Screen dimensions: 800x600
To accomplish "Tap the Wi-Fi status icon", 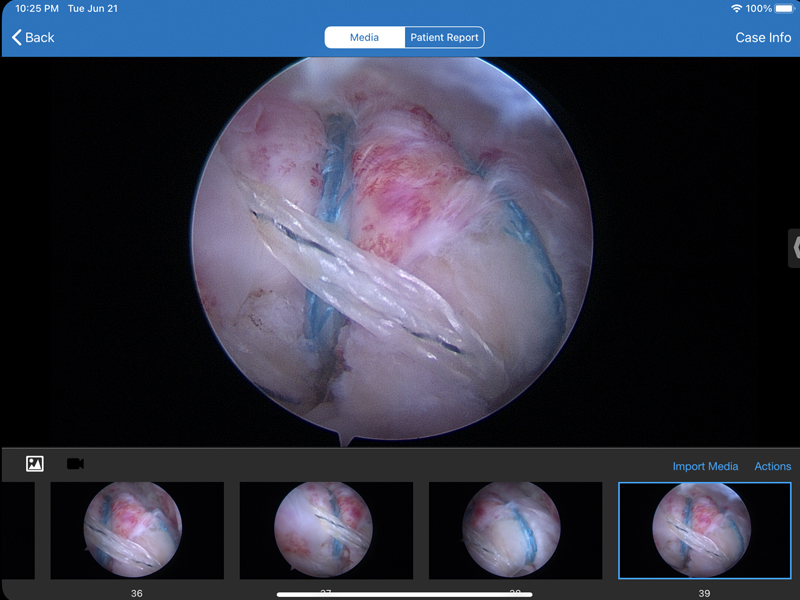I will pyautogui.click(x=736, y=9).
